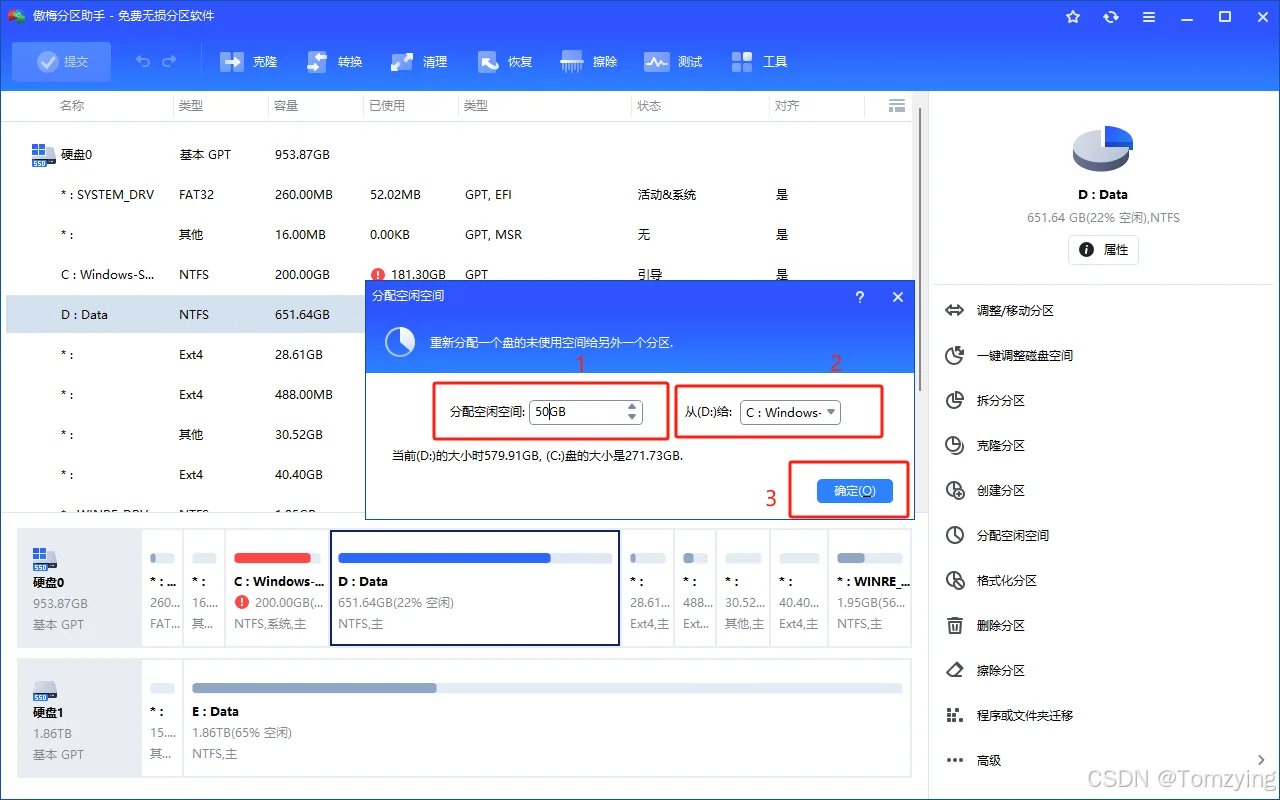Open 属性 properties of D: Data

pyautogui.click(x=1104, y=250)
